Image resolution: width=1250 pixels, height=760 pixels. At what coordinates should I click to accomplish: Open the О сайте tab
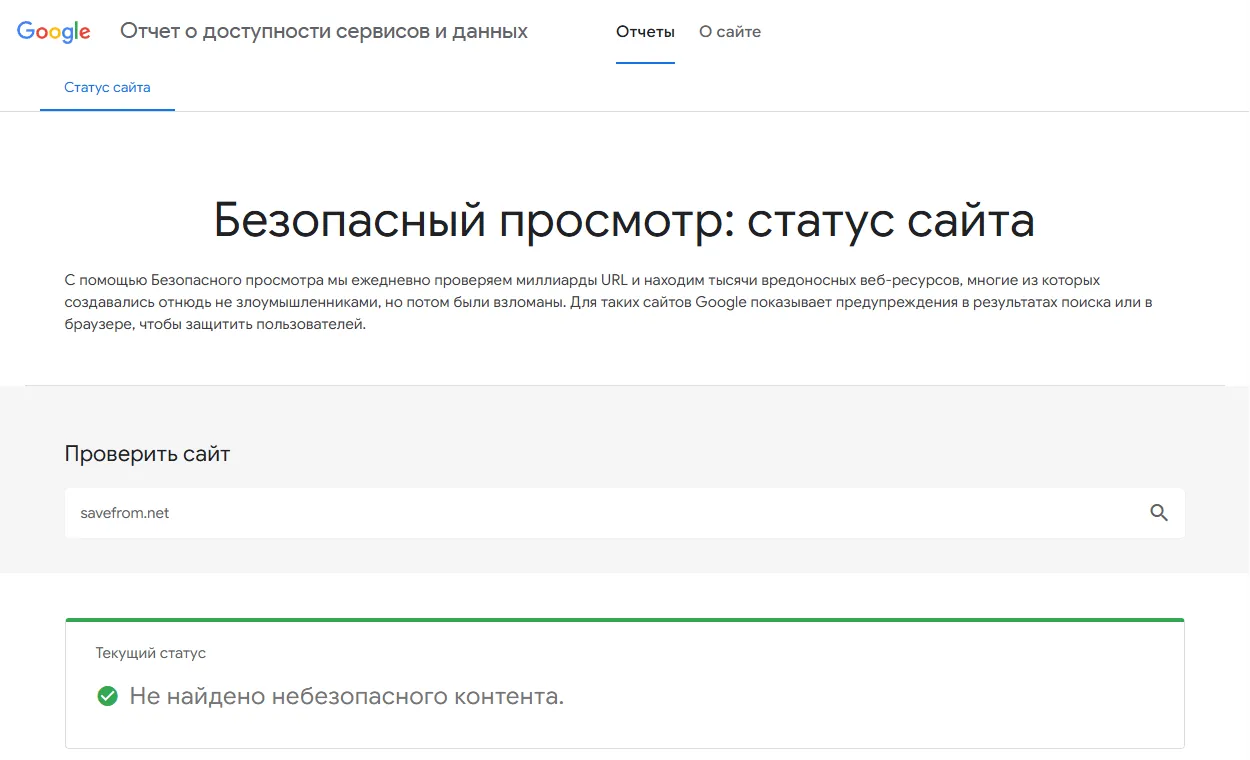(x=730, y=32)
